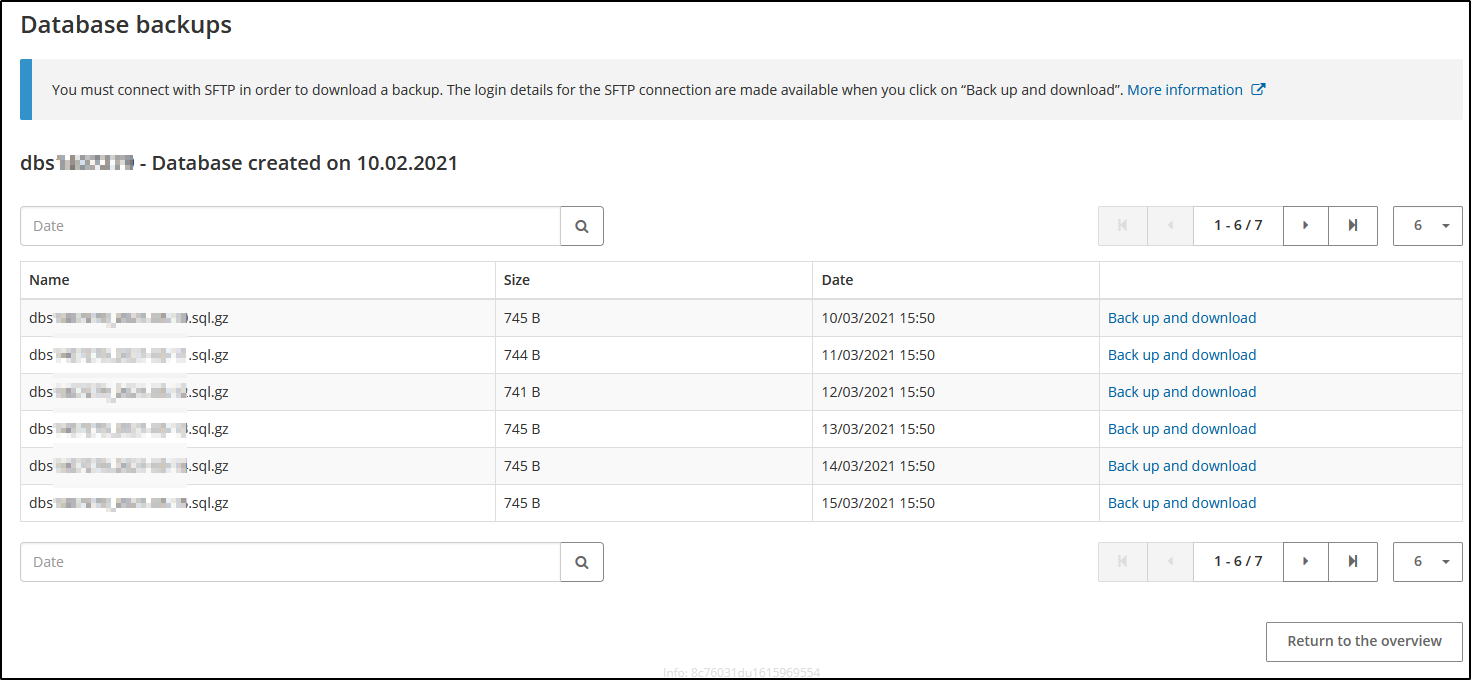Click previous page arrow in bottom pagination
This screenshot has height=680, width=1471.
pyautogui.click(x=1170, y=562)
